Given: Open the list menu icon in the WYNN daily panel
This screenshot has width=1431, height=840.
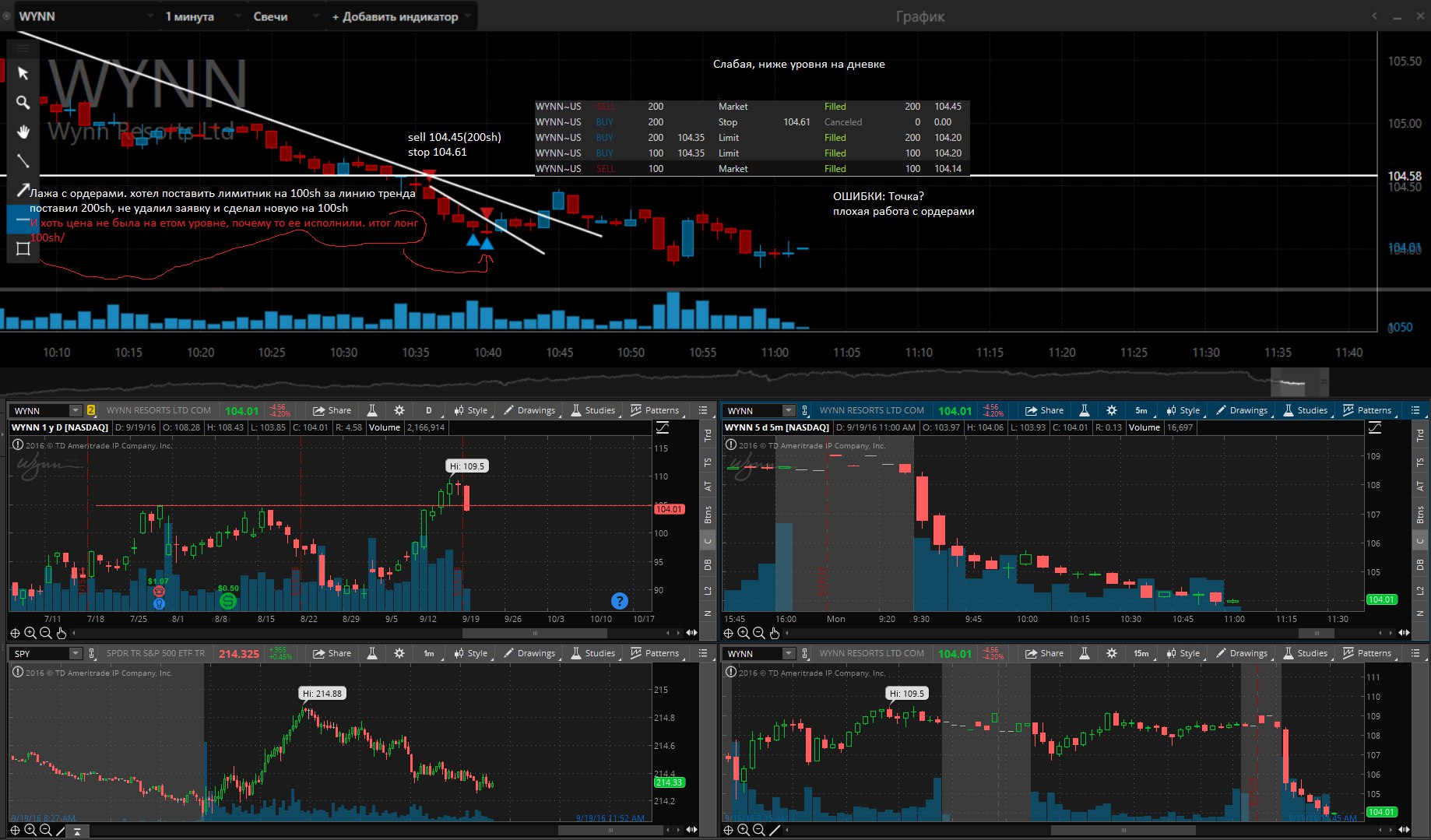Looking at the screenshot, I should coord(703,410).
